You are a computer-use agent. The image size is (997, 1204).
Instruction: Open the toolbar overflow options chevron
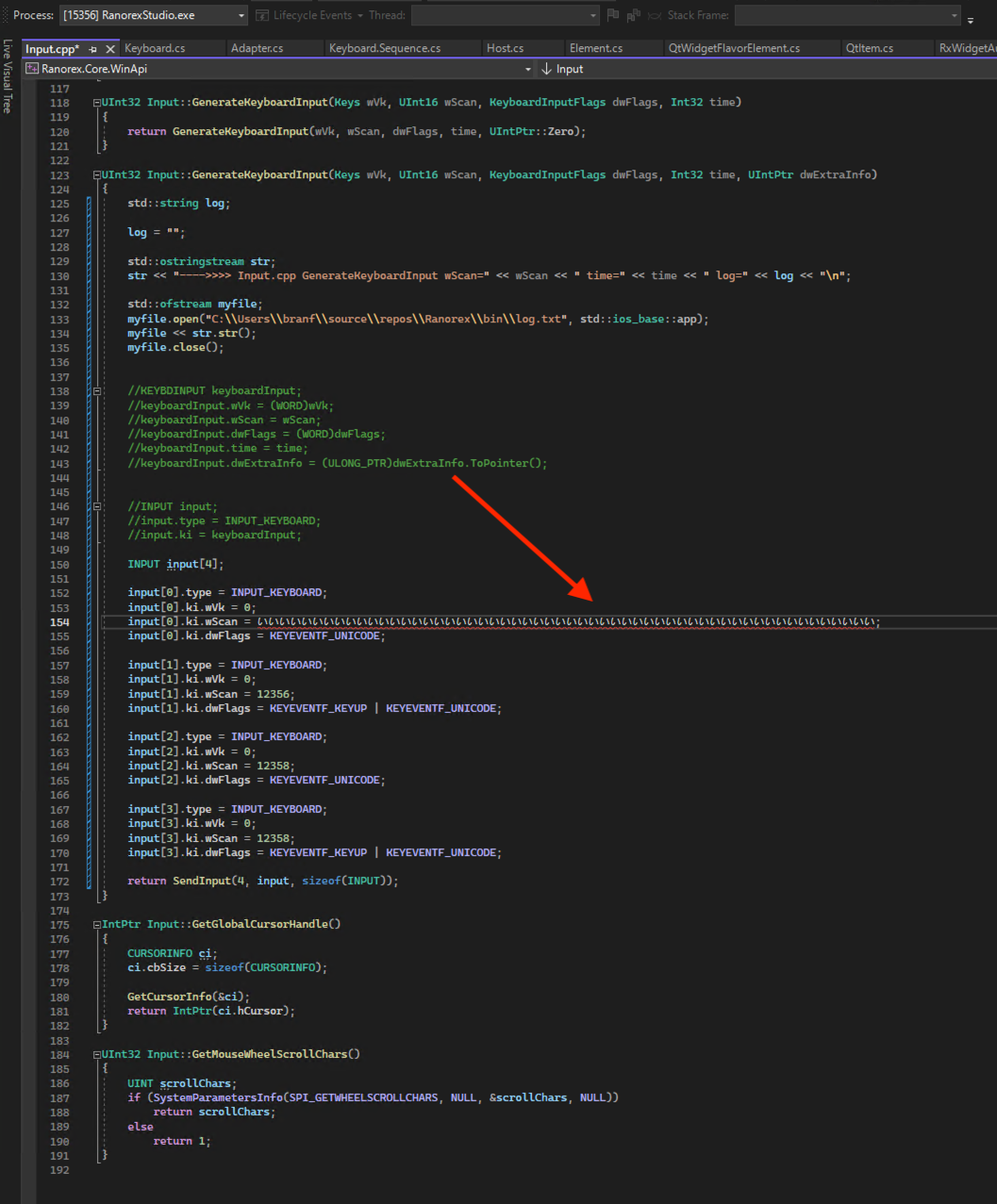click(x=972, y=19)
